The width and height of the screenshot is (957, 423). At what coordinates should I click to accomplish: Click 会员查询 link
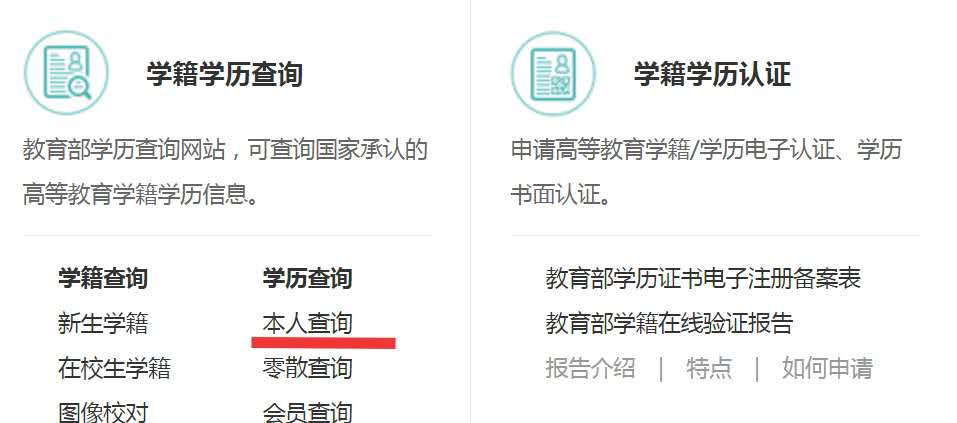[308, 412]
